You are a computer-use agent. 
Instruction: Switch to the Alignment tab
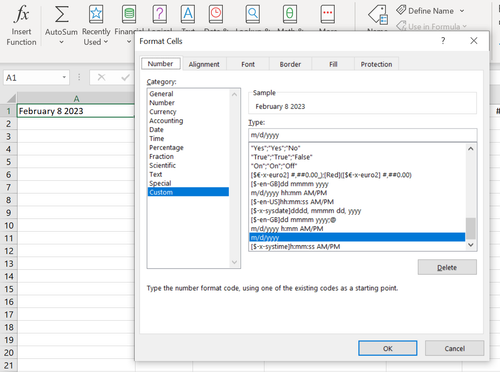point(204,64)
